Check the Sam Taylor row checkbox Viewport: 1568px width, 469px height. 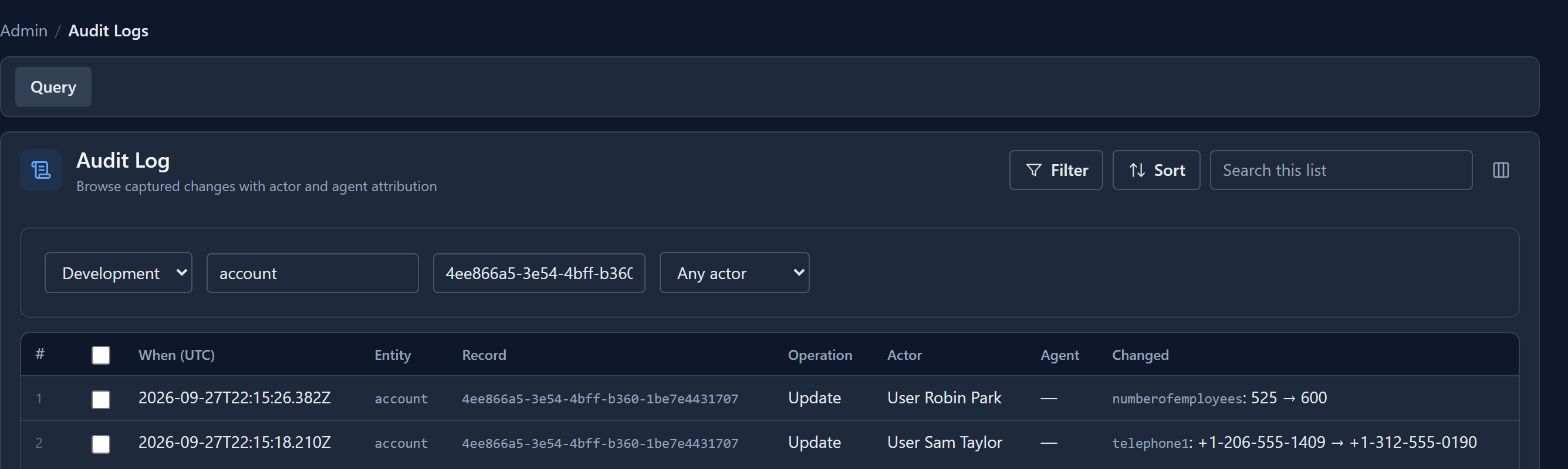click(x=100, y=444)
